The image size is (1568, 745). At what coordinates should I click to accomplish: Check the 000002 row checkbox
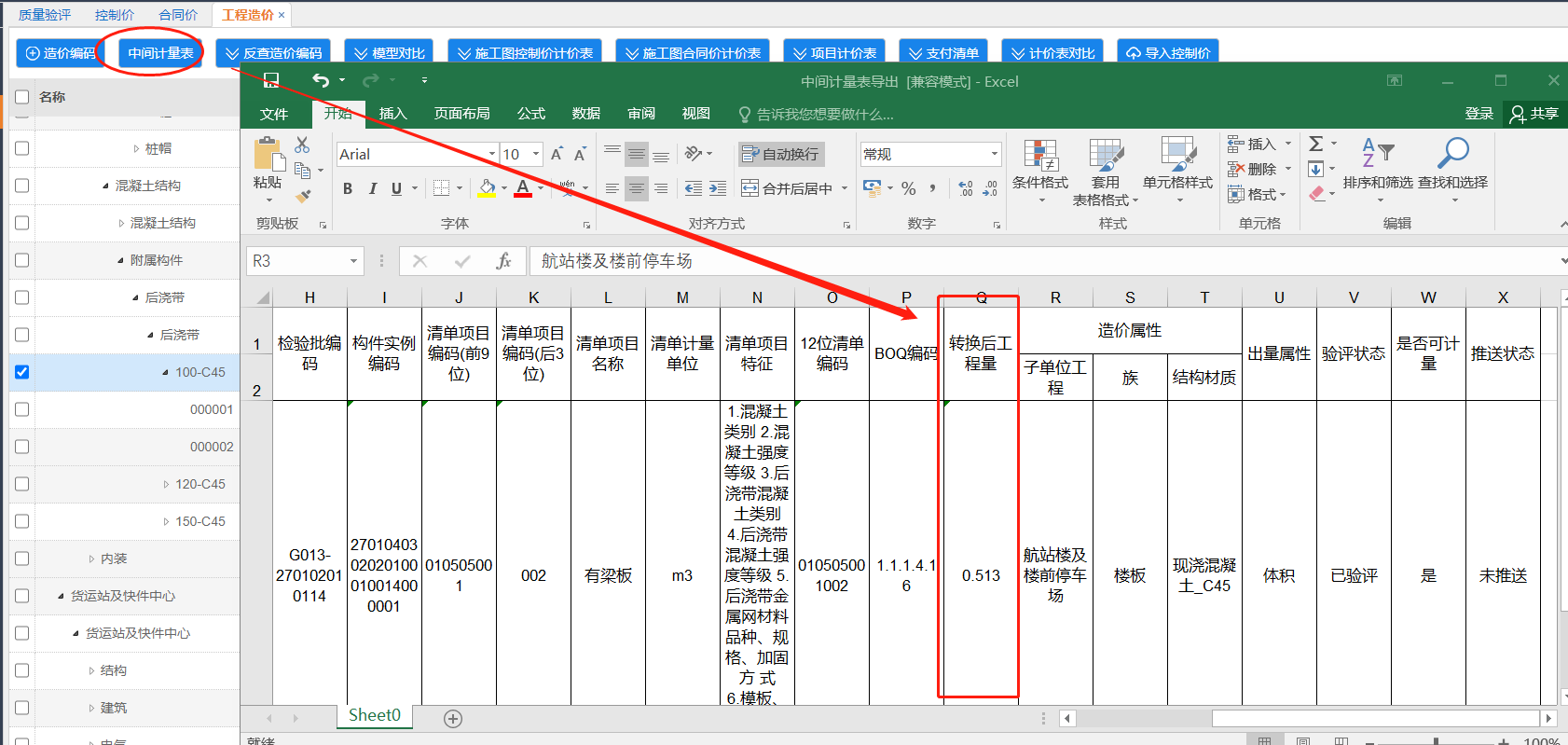pos(22,447)
